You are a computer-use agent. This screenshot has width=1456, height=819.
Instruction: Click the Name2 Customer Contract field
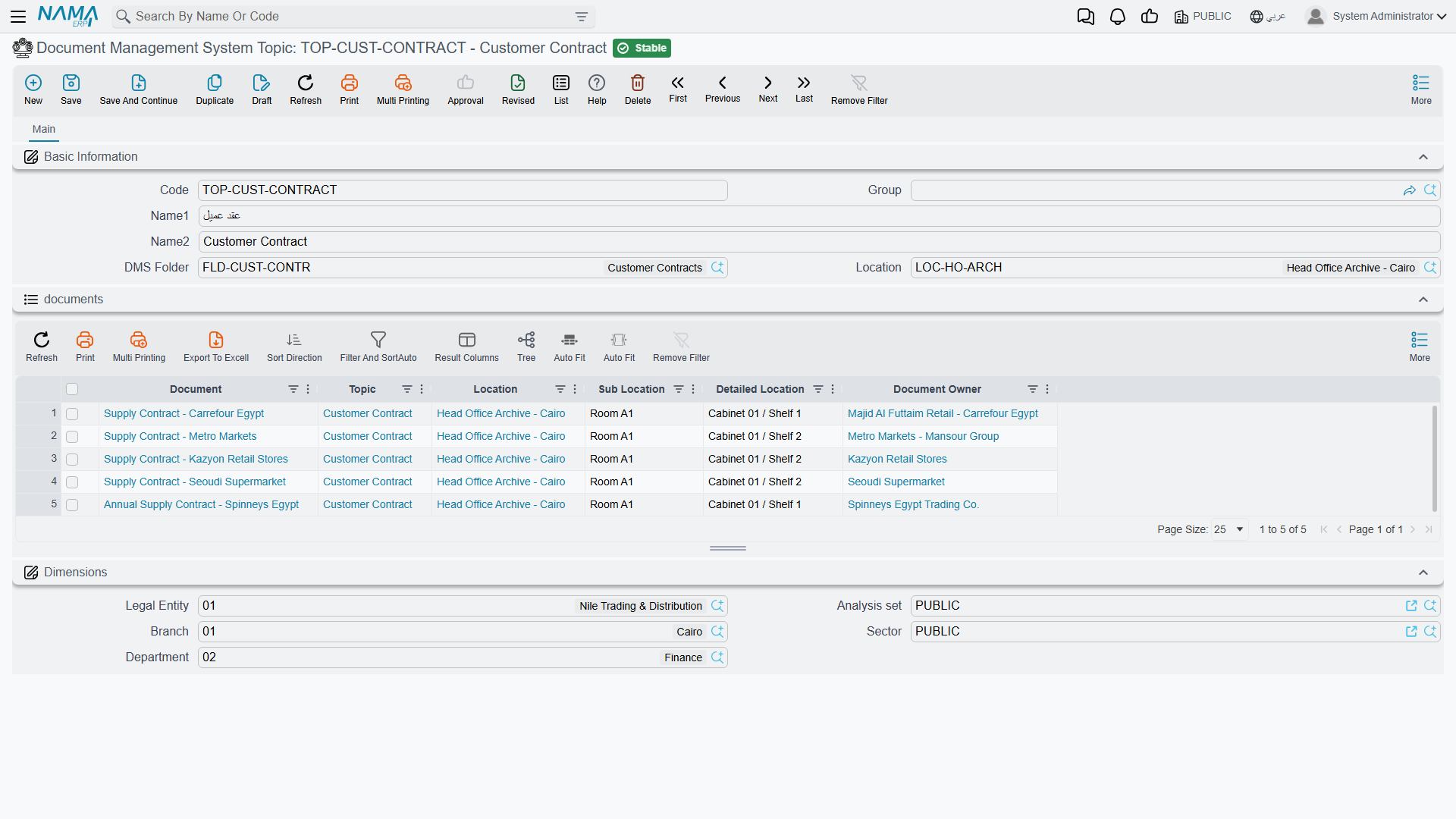pyautogui.click(x=819, y=242)
